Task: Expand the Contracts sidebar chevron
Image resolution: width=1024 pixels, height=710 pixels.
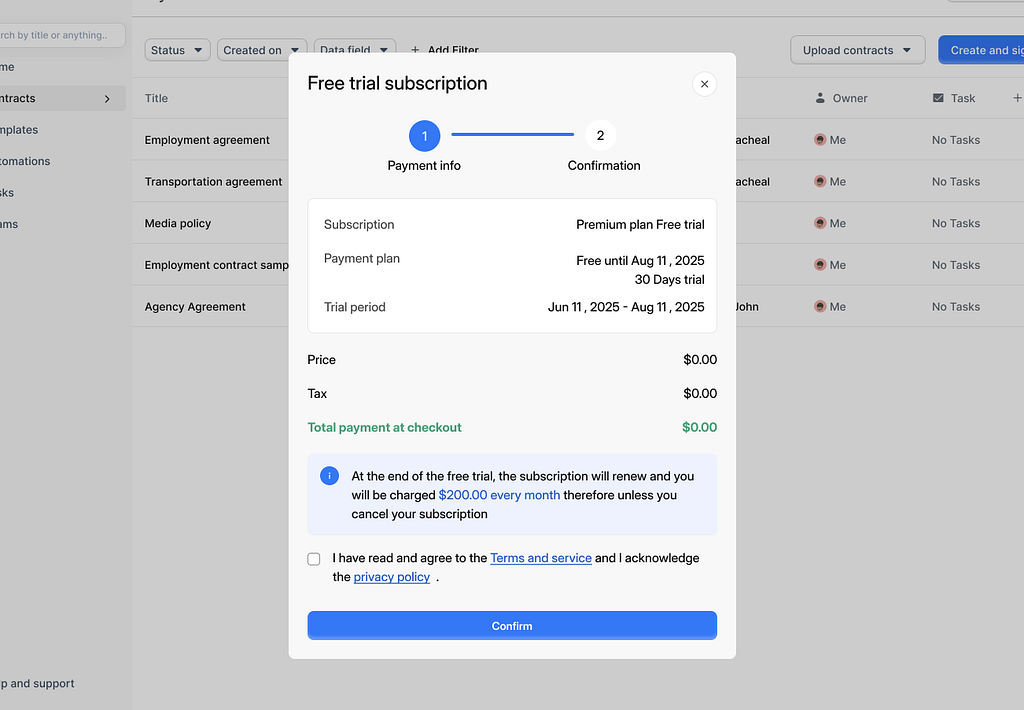Action: pos(107,98)
